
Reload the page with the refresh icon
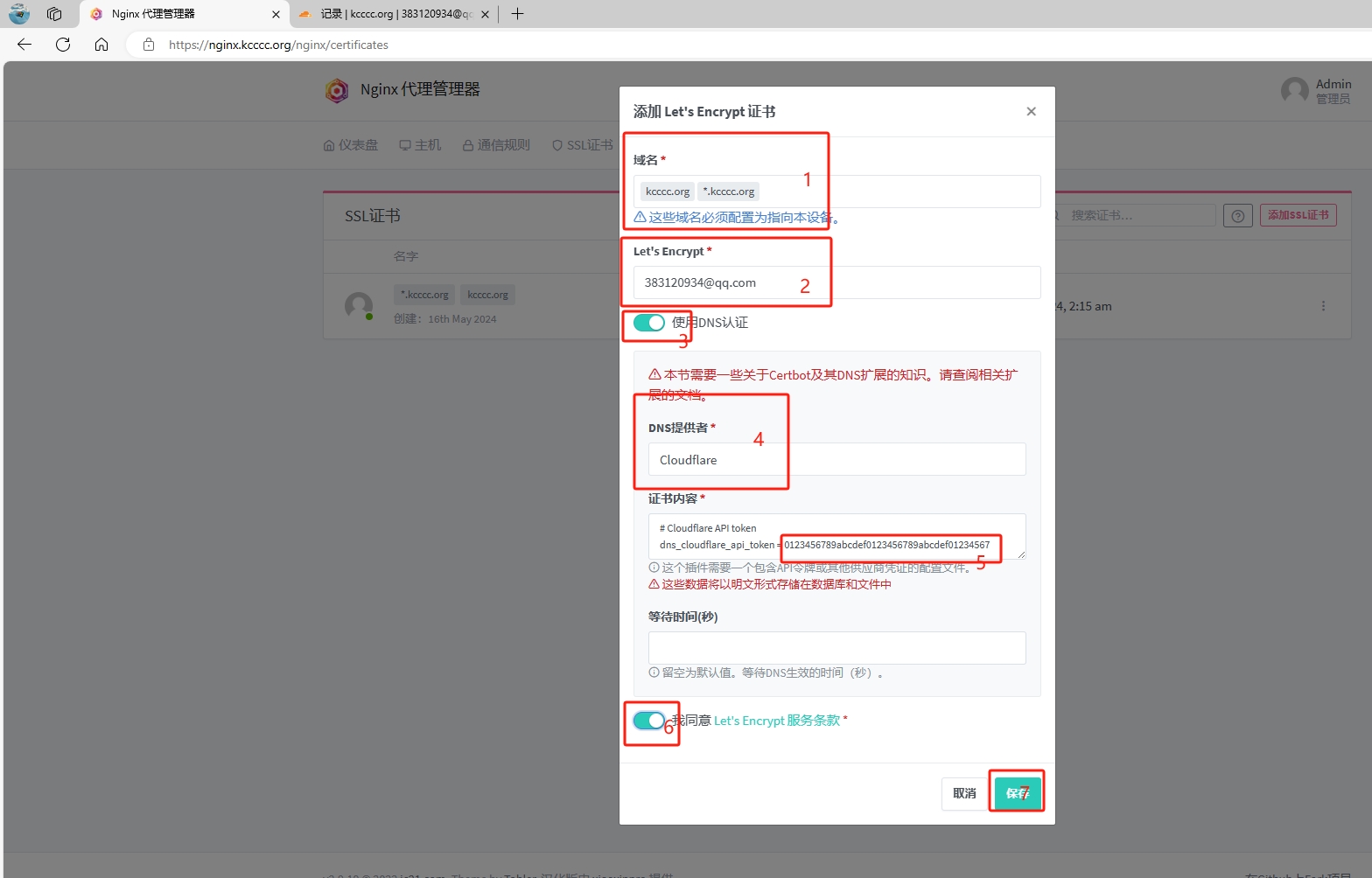tap(63, 45)
